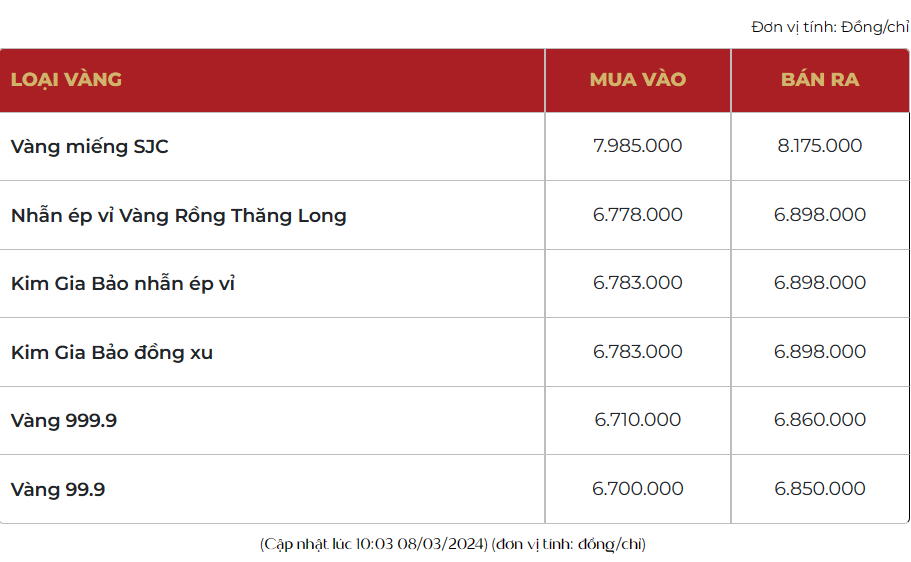Click Vàng 999.9 buy price 6.710.000
This screenshot has height=562, width=911.
point(637,420)
